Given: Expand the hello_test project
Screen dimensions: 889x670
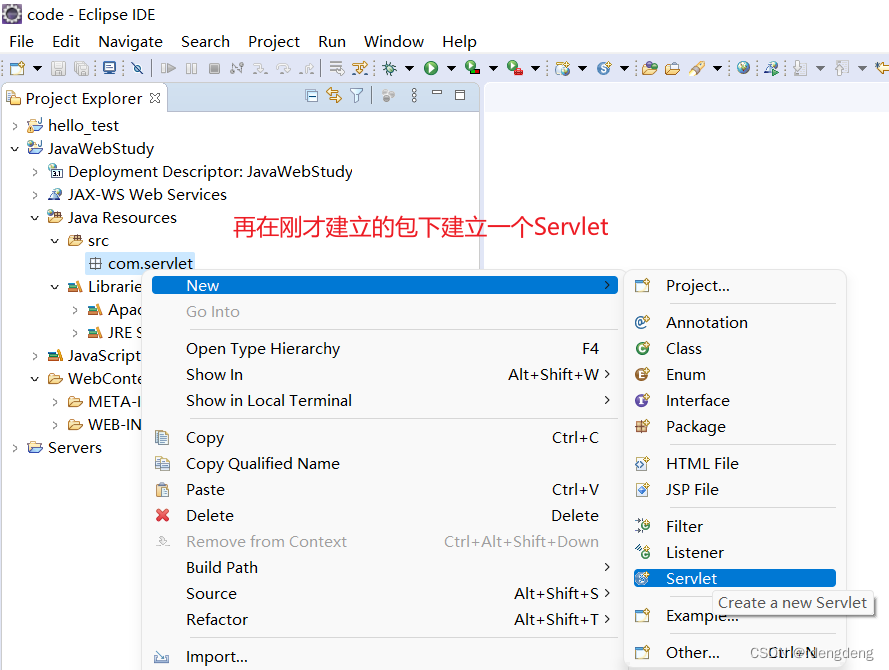Looking at the screenshot, I should pyautogui.click(x=15, y=126).
